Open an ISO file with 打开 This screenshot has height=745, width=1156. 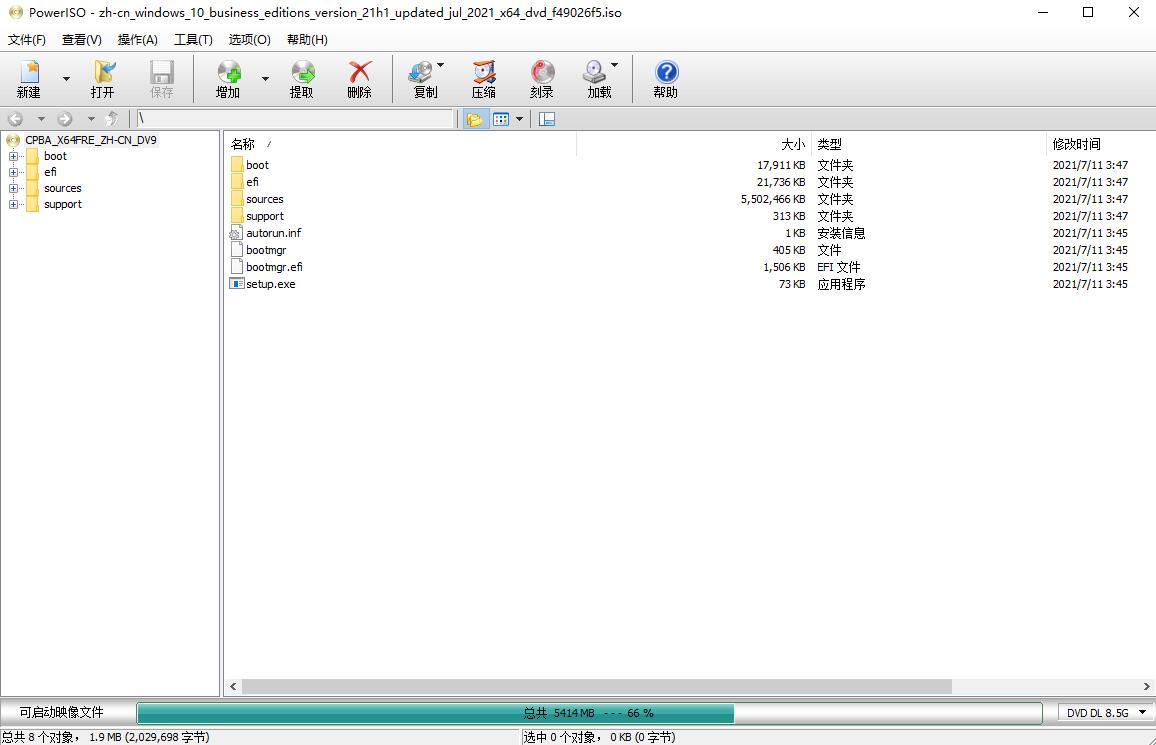tap(103, 78)
